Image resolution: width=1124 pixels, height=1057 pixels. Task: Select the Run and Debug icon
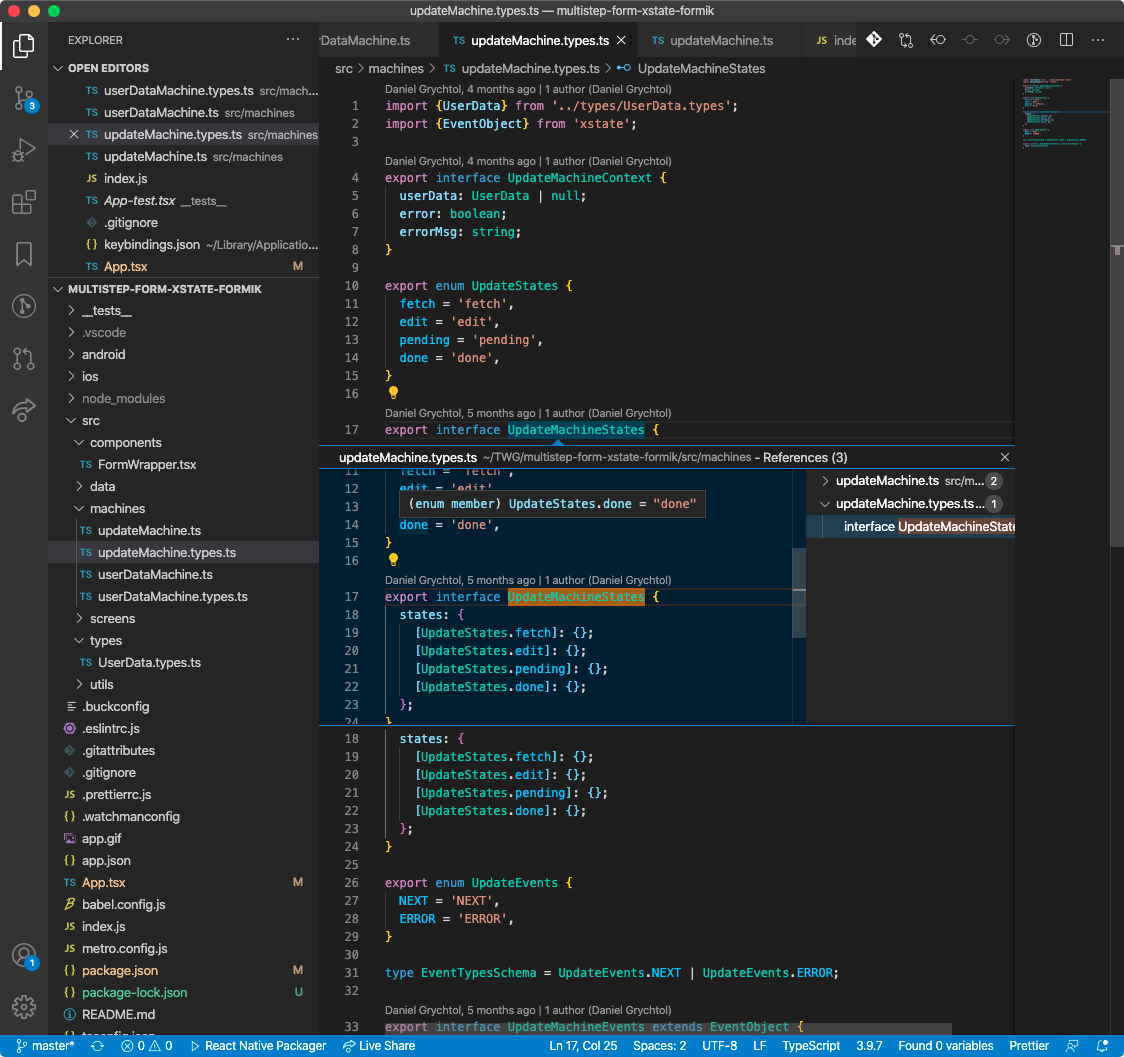click(x=24, y=150)
